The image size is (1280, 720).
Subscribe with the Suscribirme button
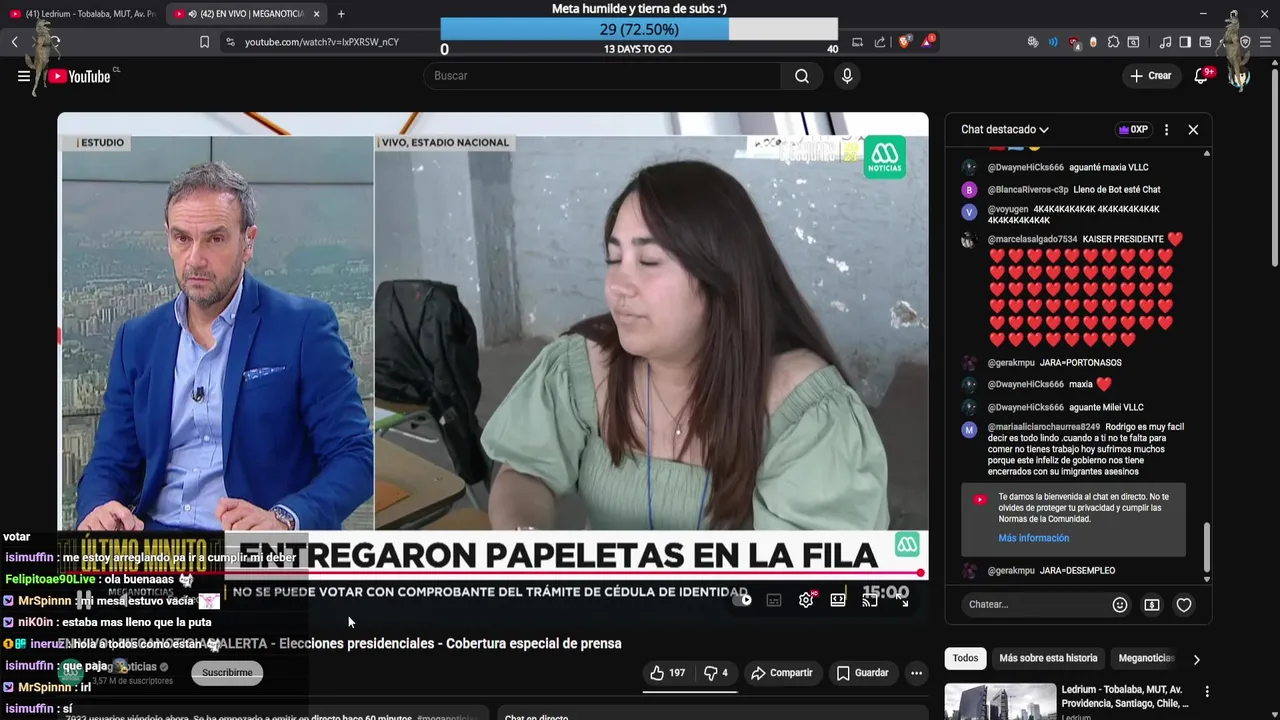(x=227, y=673)
